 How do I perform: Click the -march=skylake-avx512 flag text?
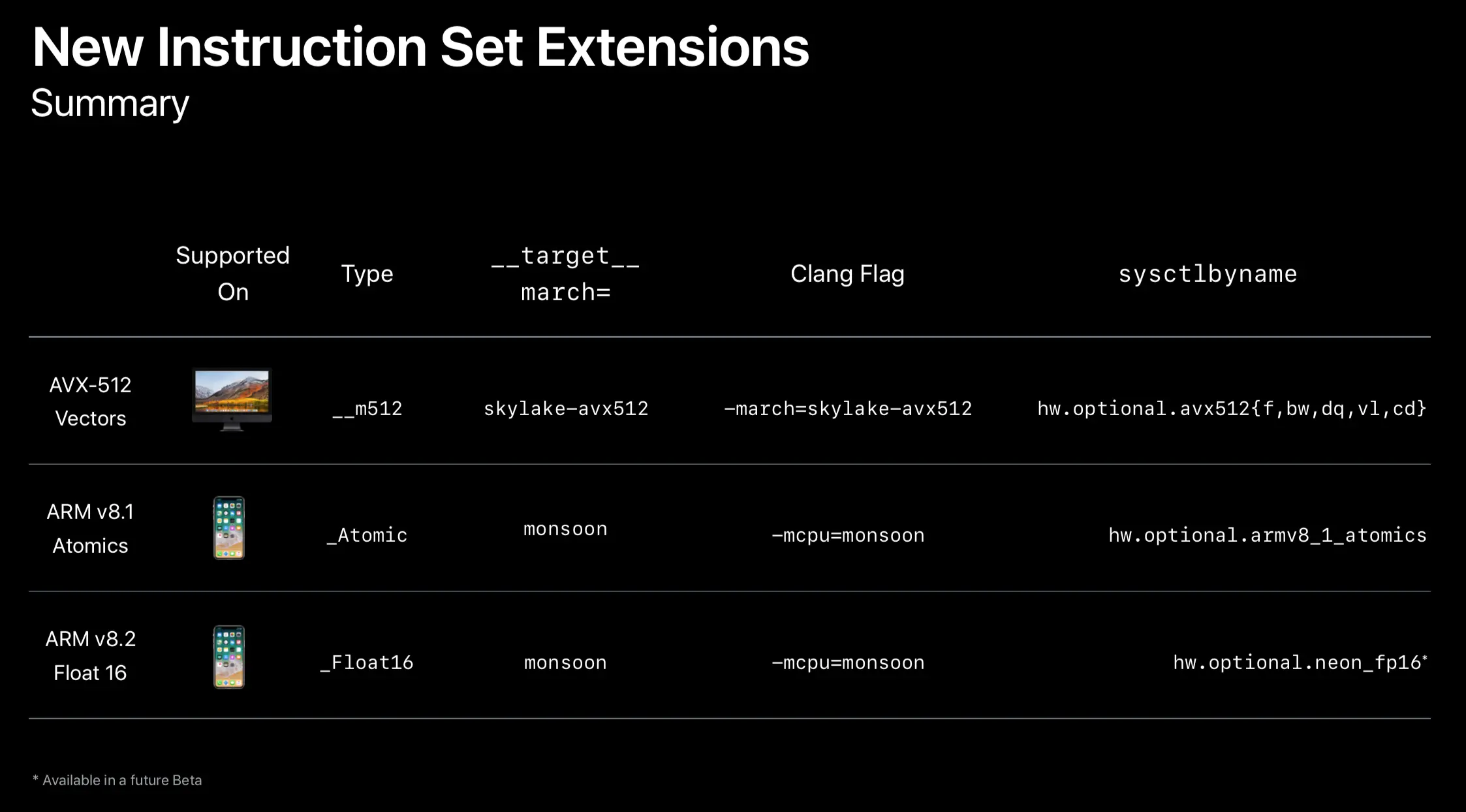[848, 409]
